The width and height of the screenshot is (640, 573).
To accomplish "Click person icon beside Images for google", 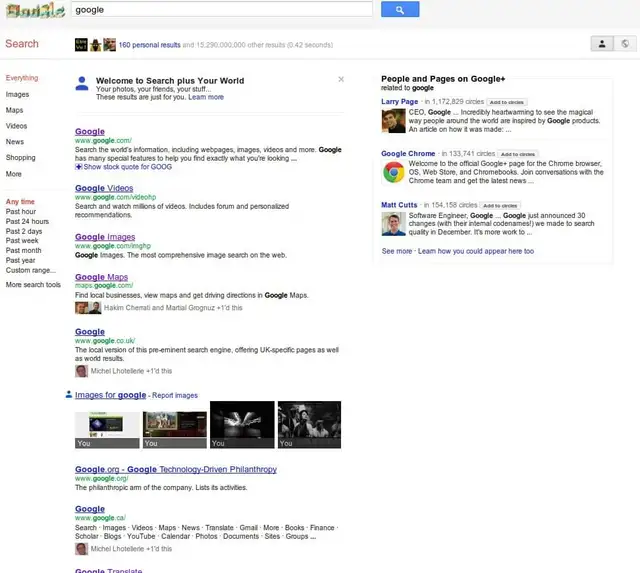I will point(69,395).
